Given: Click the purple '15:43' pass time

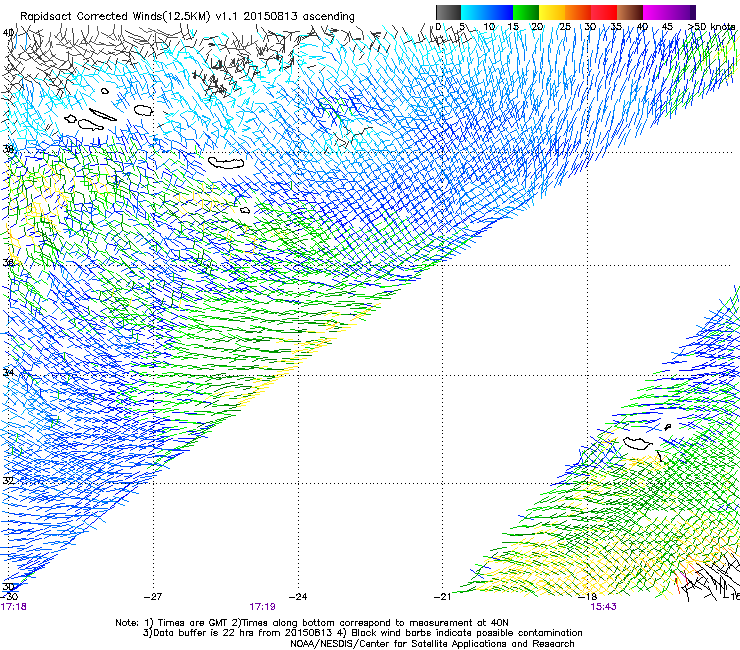Looking at the screenshot, I should click(604, 607).
